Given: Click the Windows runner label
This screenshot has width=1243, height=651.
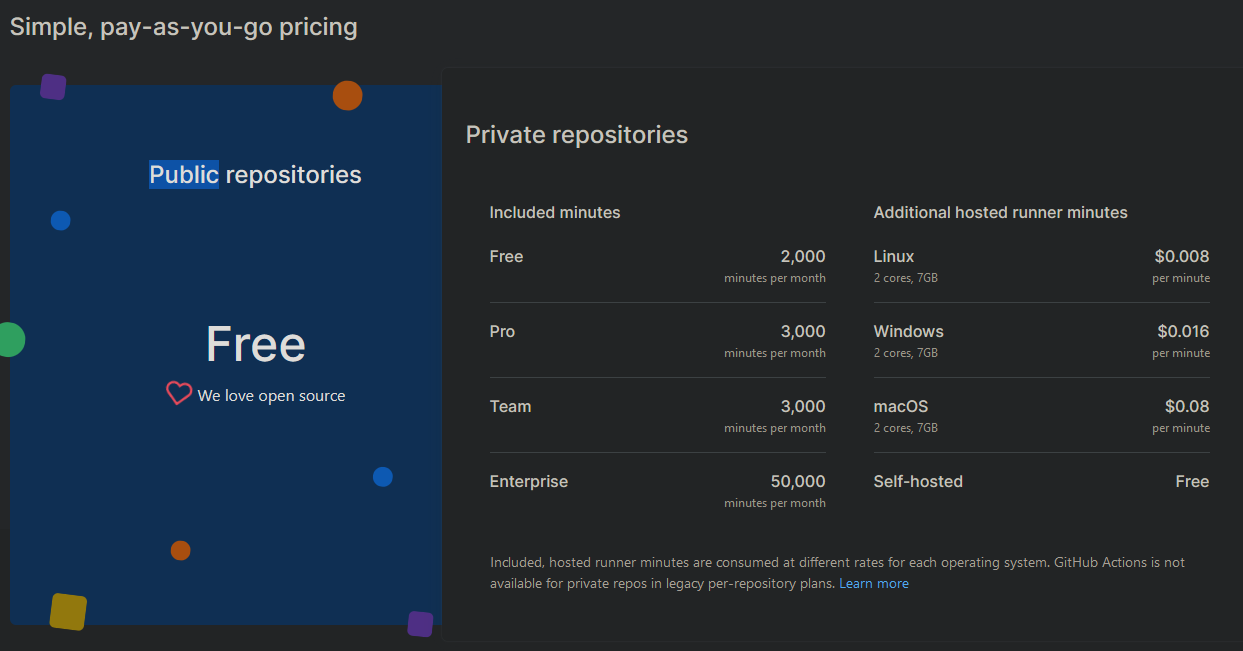Looking at the screenshot, I should 908,331.
